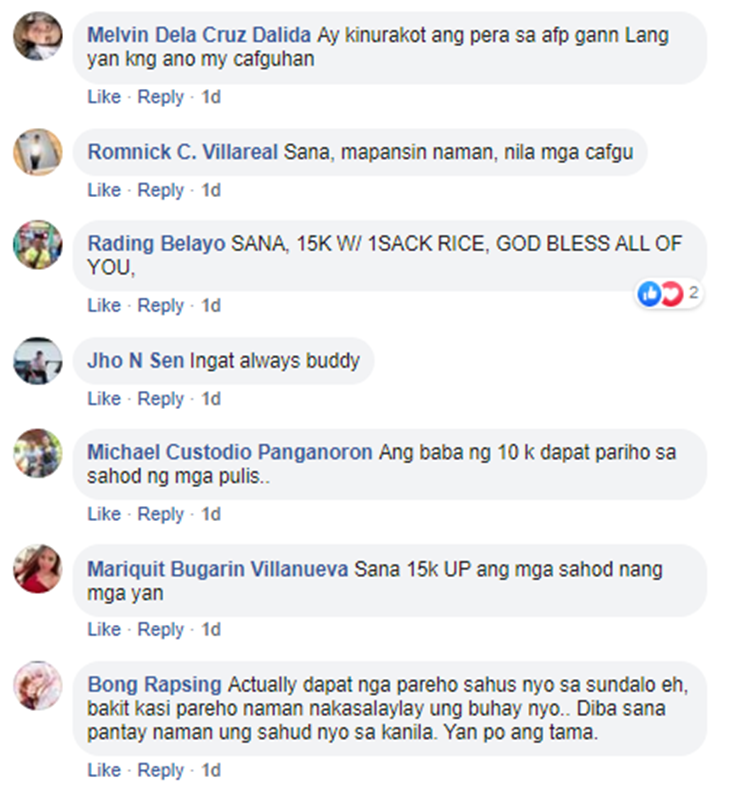Screen dimensions: 750x787
Task: Open Melvin Dela Cruz Dalida's profile picture
Action: pyautogui.click(x=38, y=36)
